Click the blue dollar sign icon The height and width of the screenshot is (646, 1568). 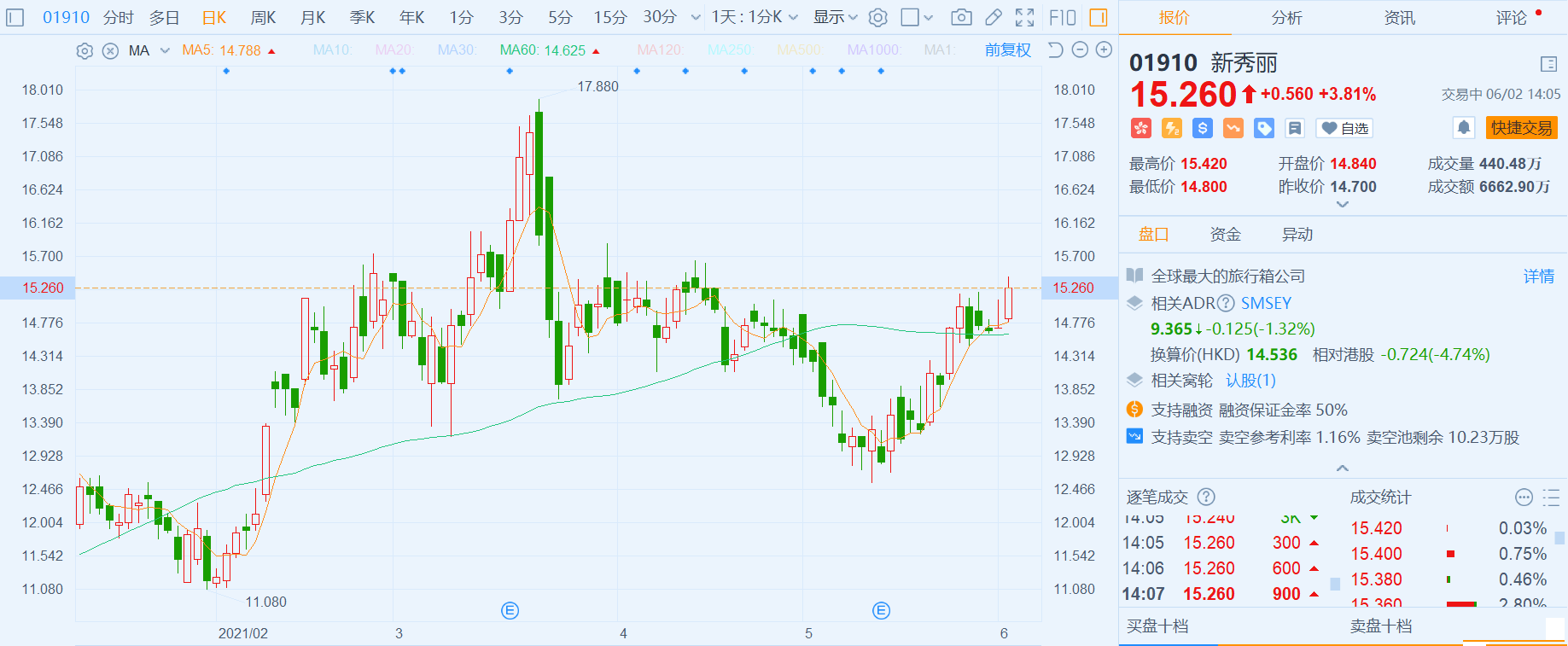point(1203,128)
